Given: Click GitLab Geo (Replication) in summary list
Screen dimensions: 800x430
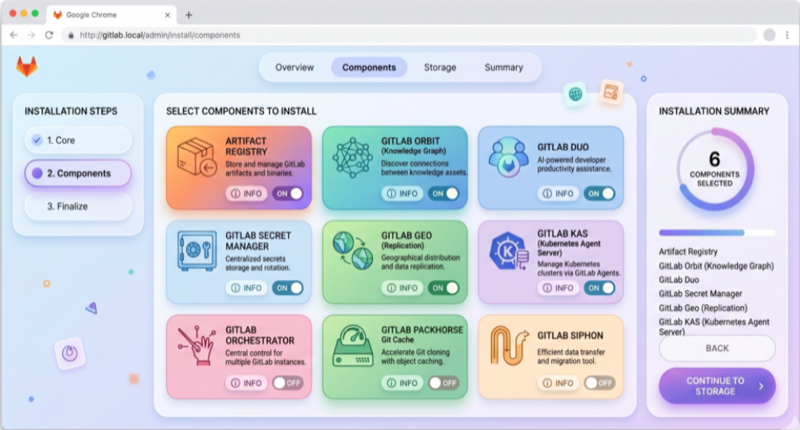Looking at the screenshot, I should [703, 308].
